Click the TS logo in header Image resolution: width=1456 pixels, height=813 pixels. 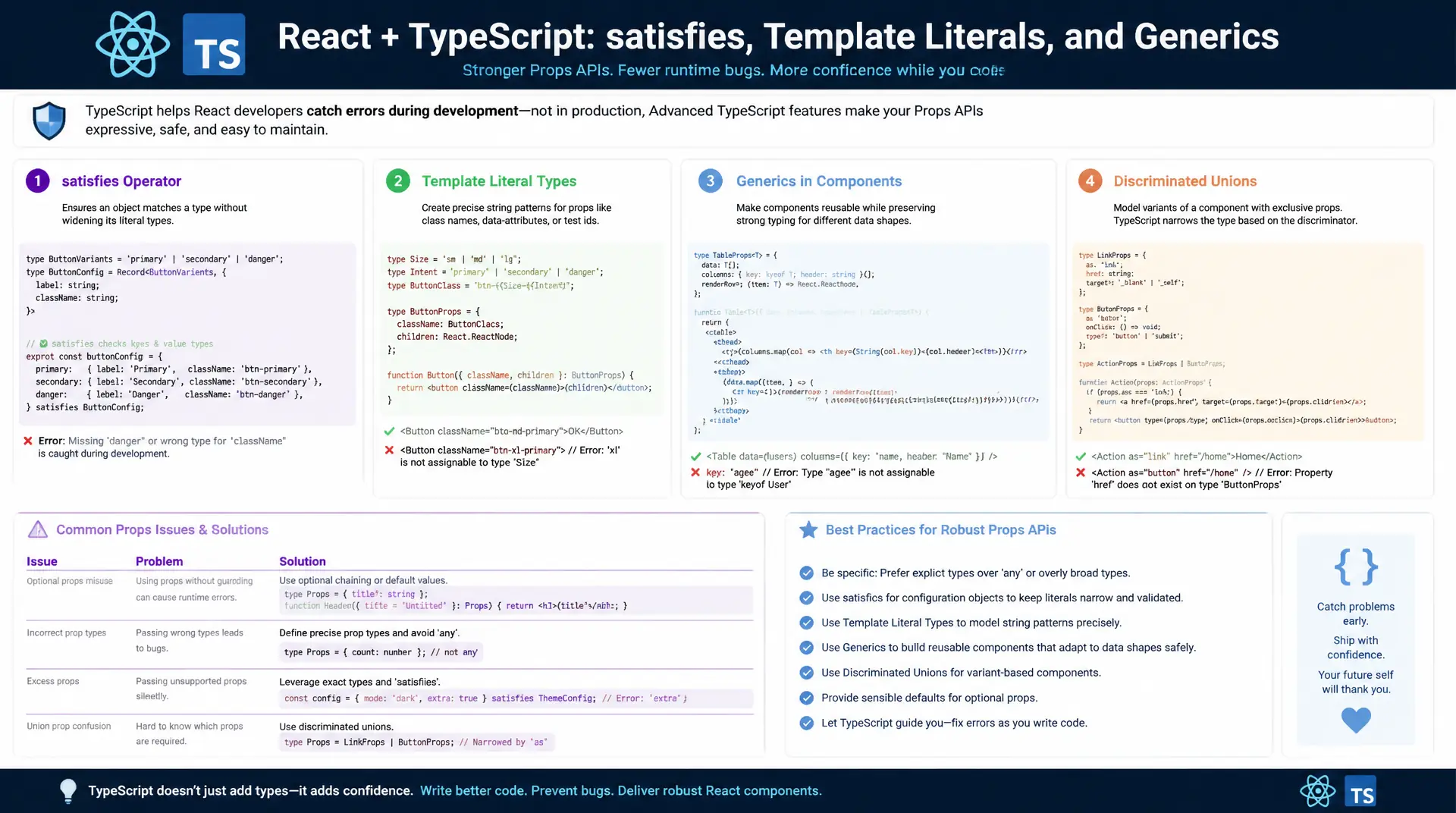pyautogui.click(x=214, y=44)
